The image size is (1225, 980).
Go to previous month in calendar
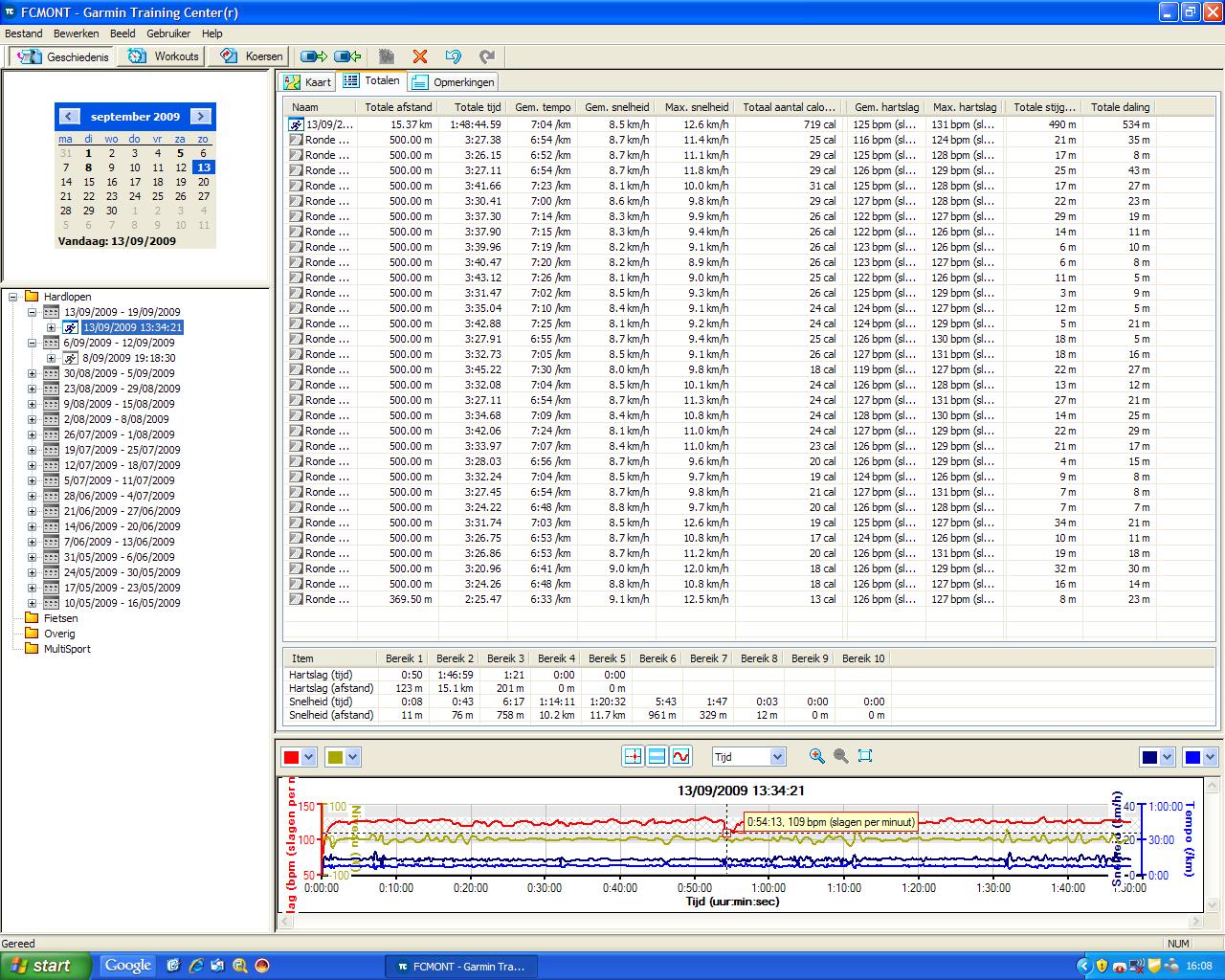tap(69, 116)
